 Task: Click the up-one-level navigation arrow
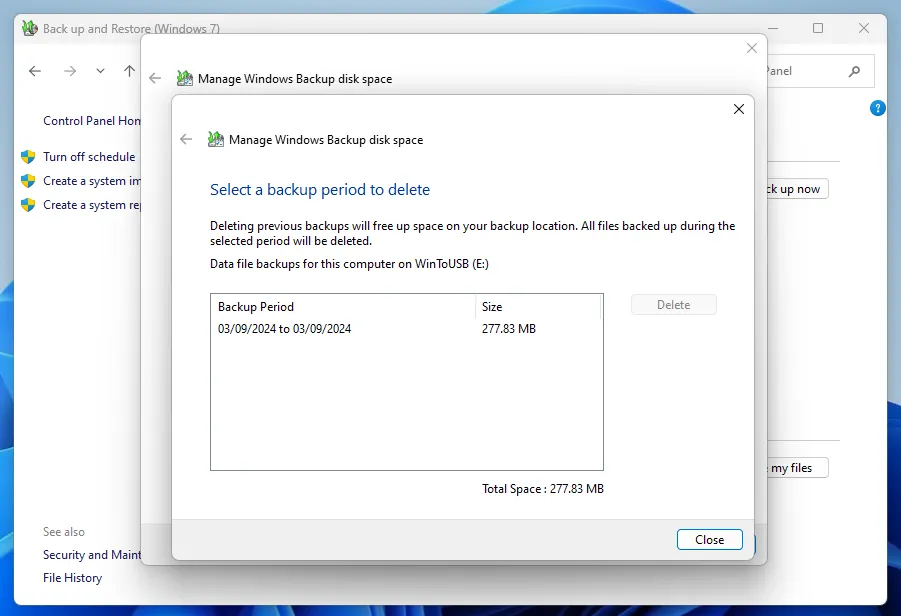(130, 71)
